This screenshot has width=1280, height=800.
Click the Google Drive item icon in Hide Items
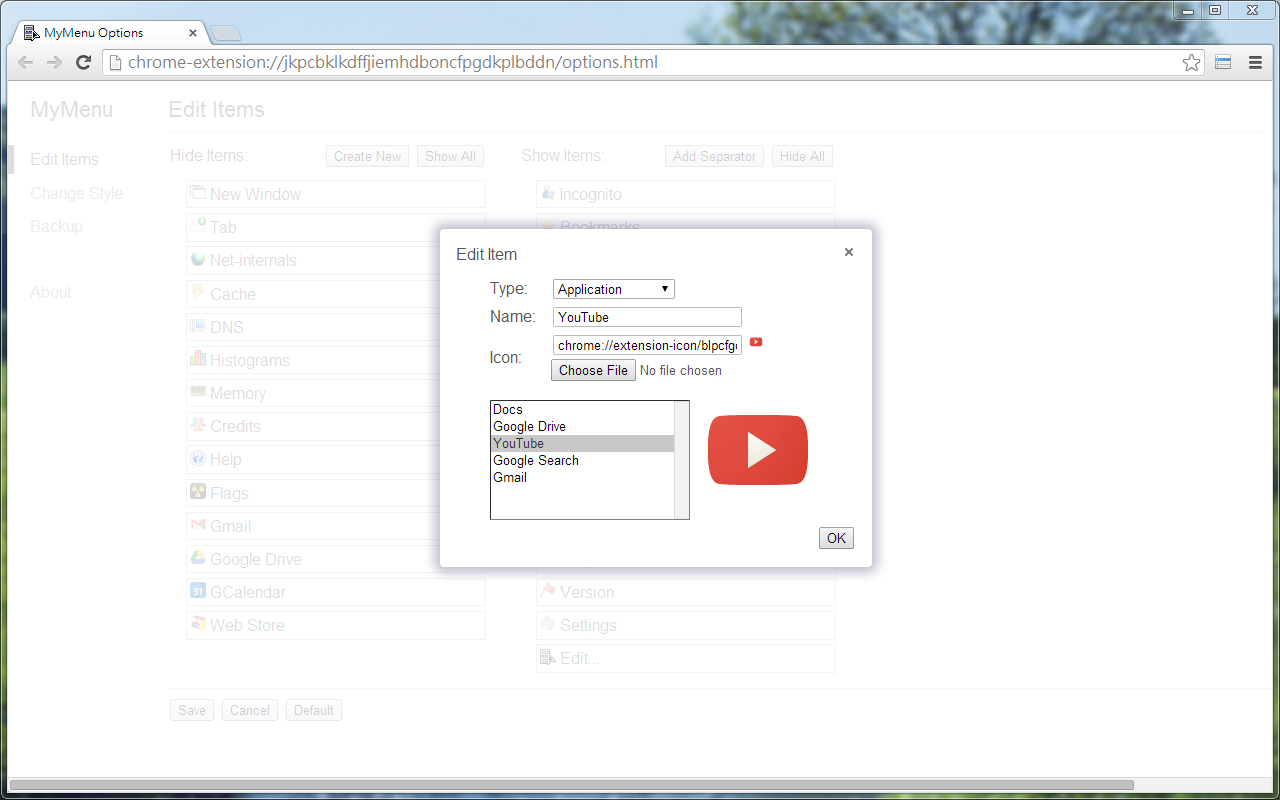[198, 557]
